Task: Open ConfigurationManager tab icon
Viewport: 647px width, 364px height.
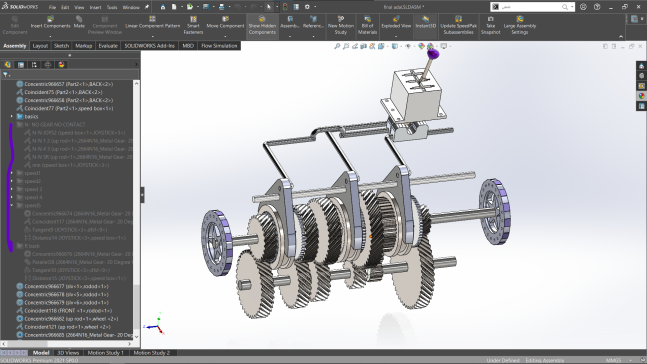Action: (34, 64)
